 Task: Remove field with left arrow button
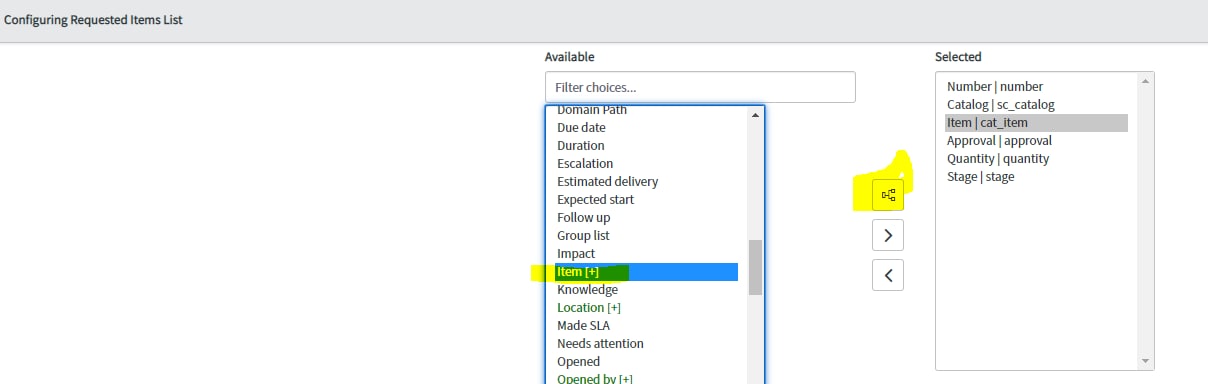888,274
